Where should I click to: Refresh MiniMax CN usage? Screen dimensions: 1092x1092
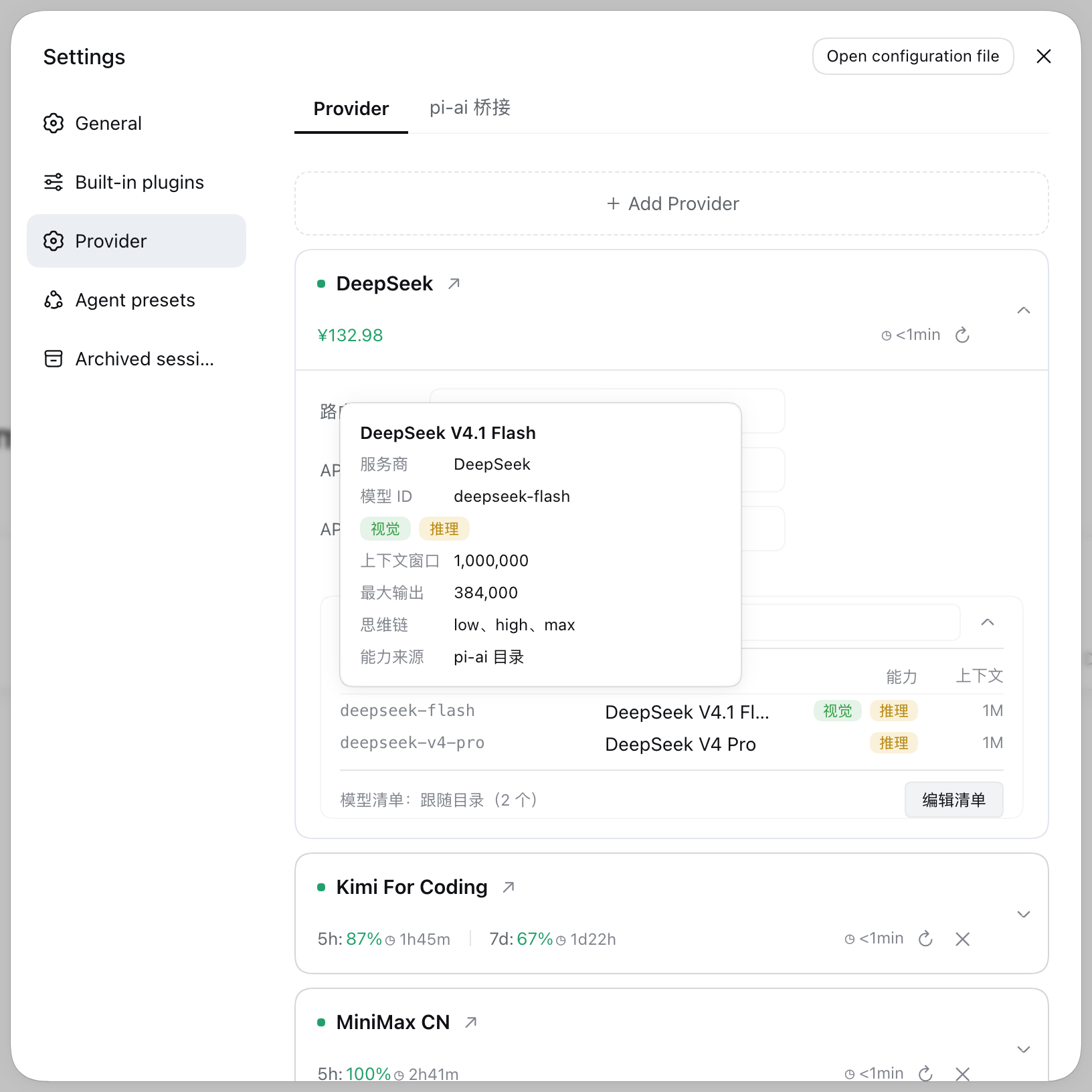point(925,1073)
